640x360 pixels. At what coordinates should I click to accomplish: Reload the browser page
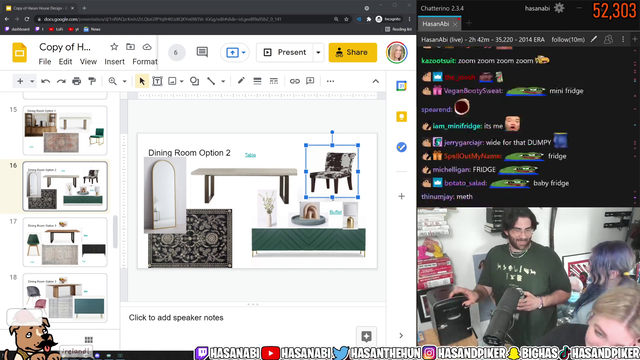tap(27, 19)
